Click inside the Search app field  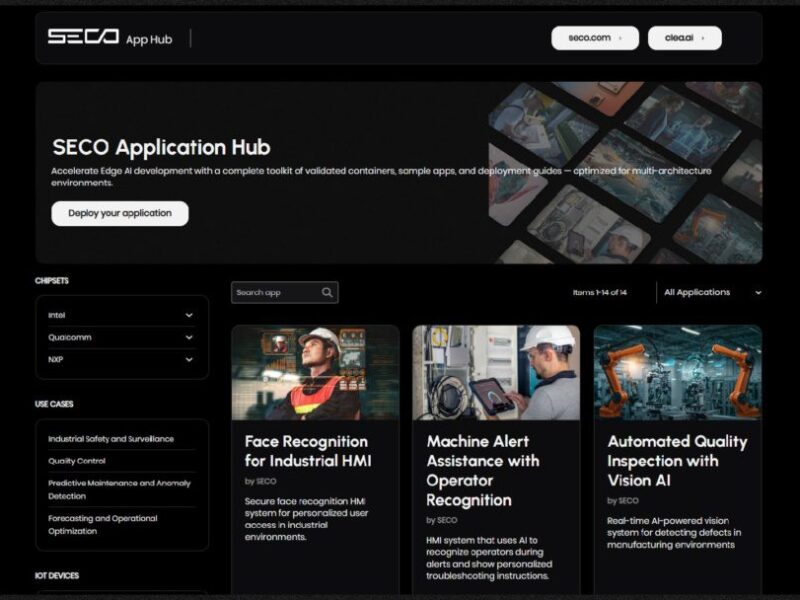point(275,292)
